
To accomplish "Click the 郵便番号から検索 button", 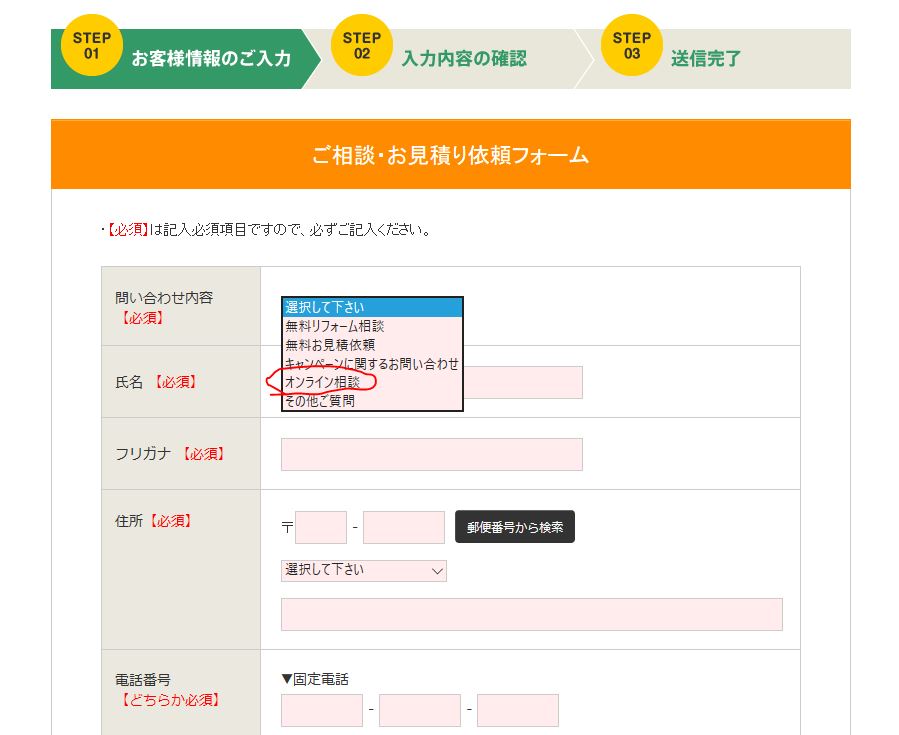I will pos(515,527).
